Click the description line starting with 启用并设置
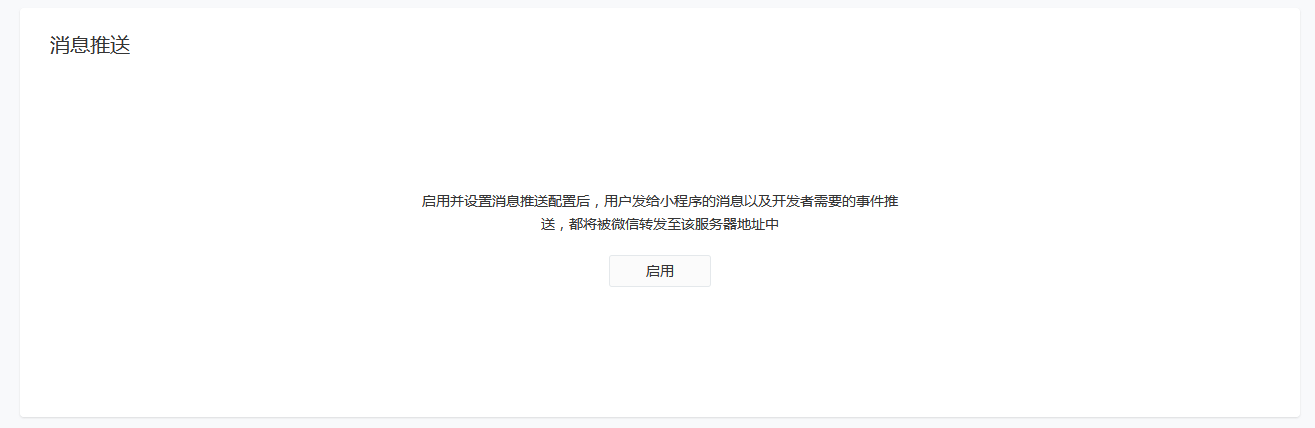The height and width of the screenshot is (428, 1315). [660, 201]
